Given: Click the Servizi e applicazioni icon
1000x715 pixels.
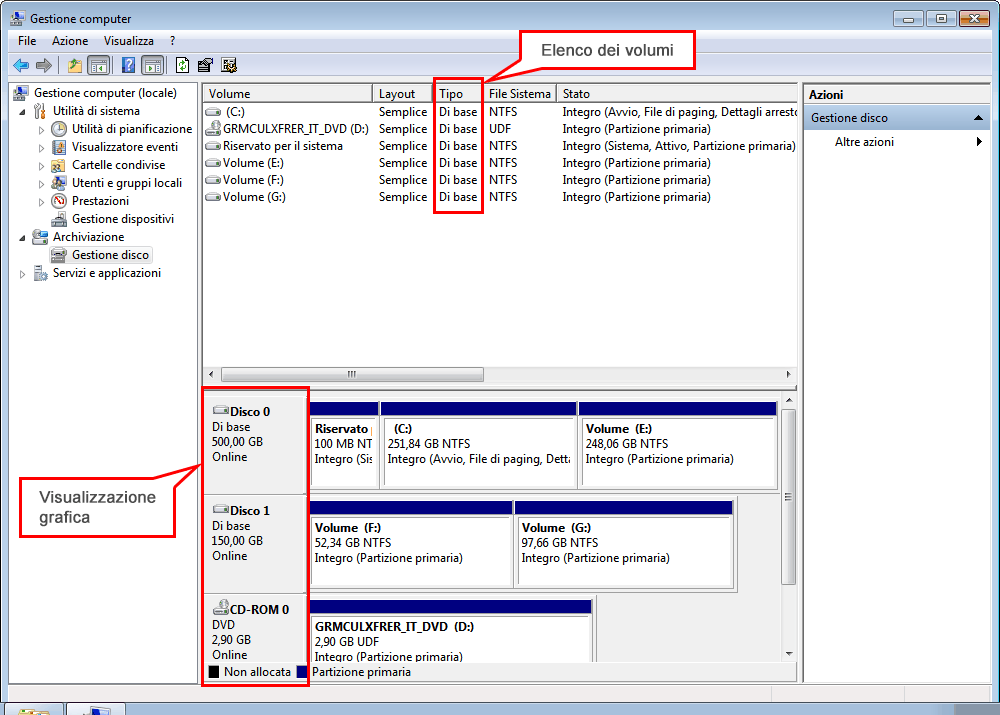Looking at the screenshot, I should 40,274.
